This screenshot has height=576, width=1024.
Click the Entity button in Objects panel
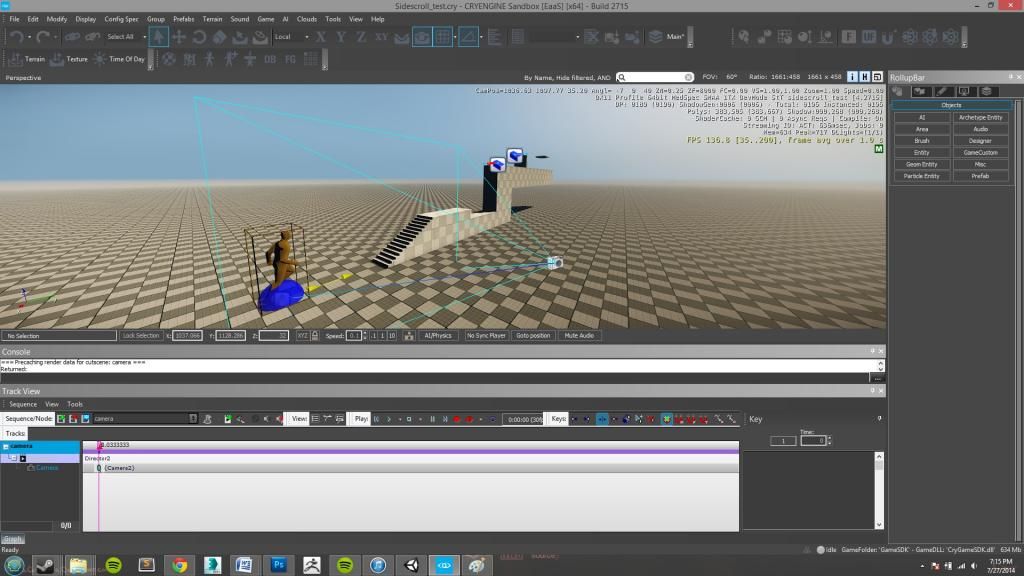click(x=921, y=152)
